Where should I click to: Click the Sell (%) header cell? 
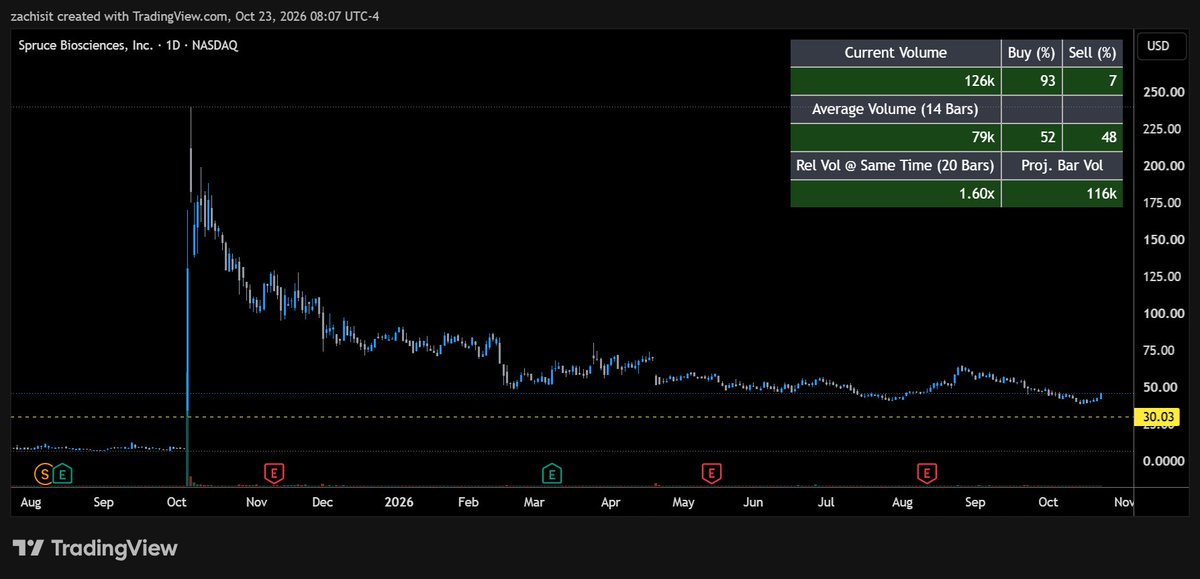click(x=1092, y=53)
